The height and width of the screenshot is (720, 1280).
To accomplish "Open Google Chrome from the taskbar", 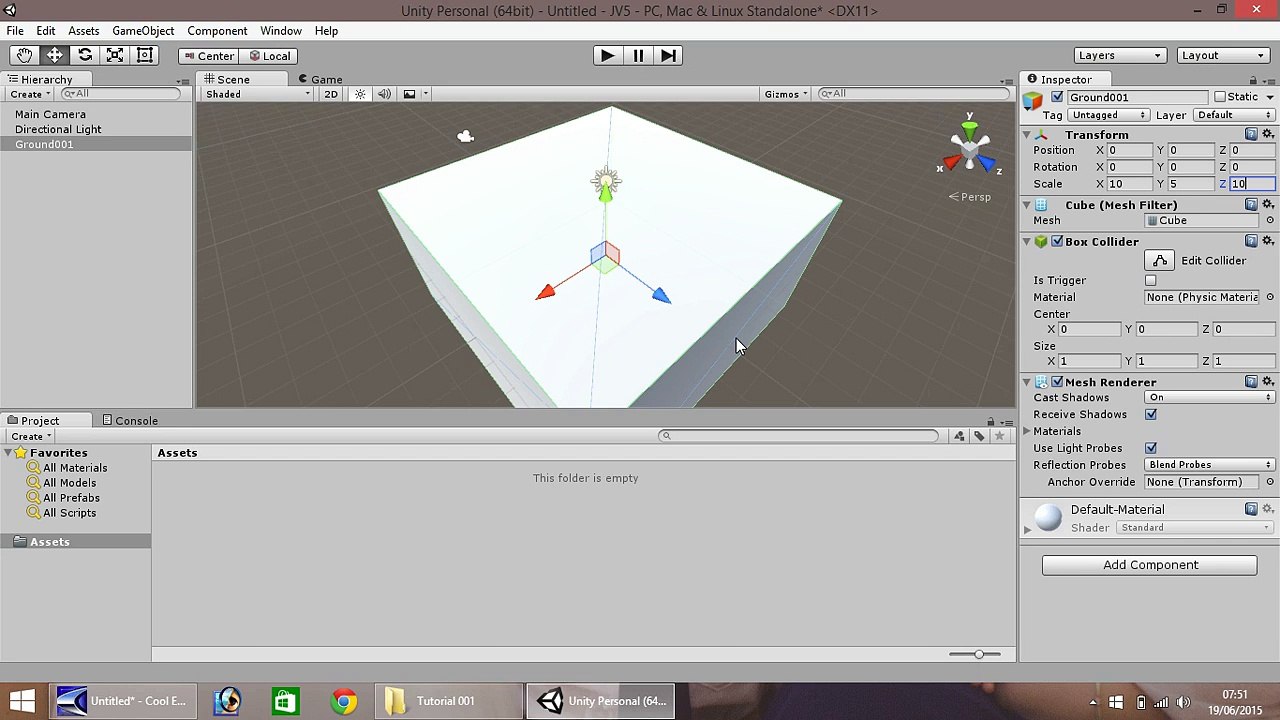I will [x=343, y=701].
